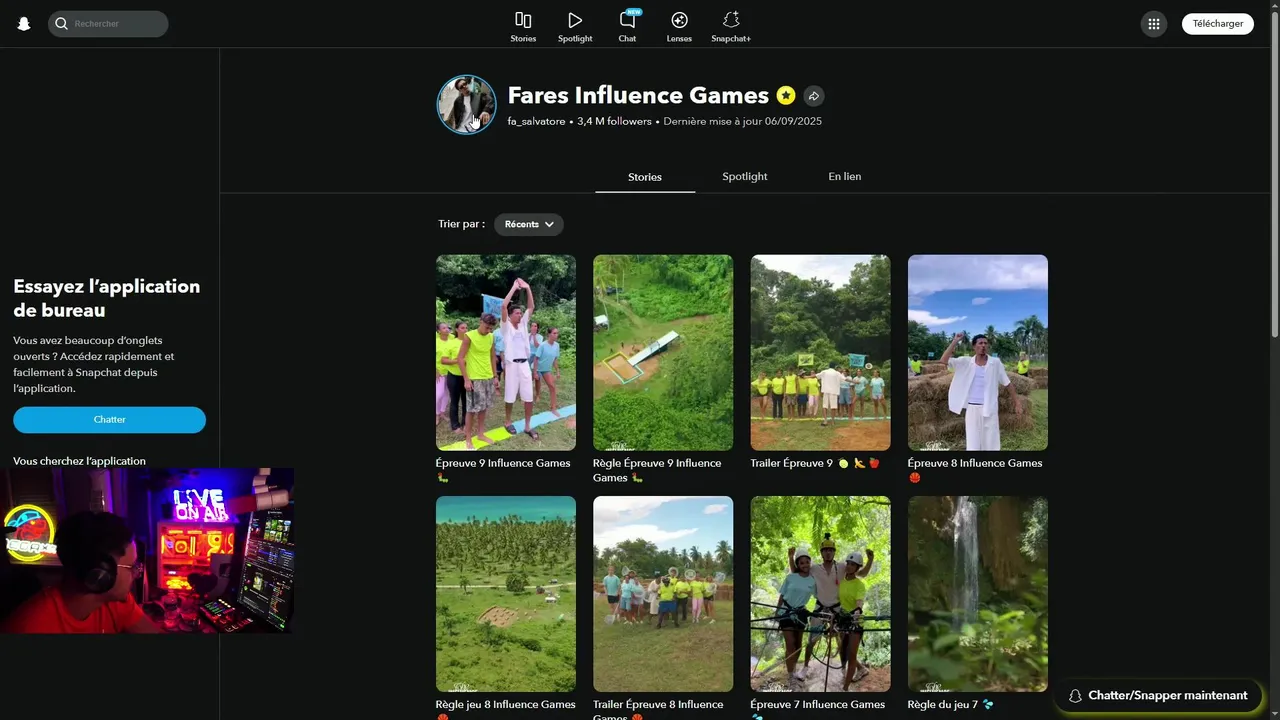Click the blue Chatter button
1280x720 pixels.
tap(109, 419)
